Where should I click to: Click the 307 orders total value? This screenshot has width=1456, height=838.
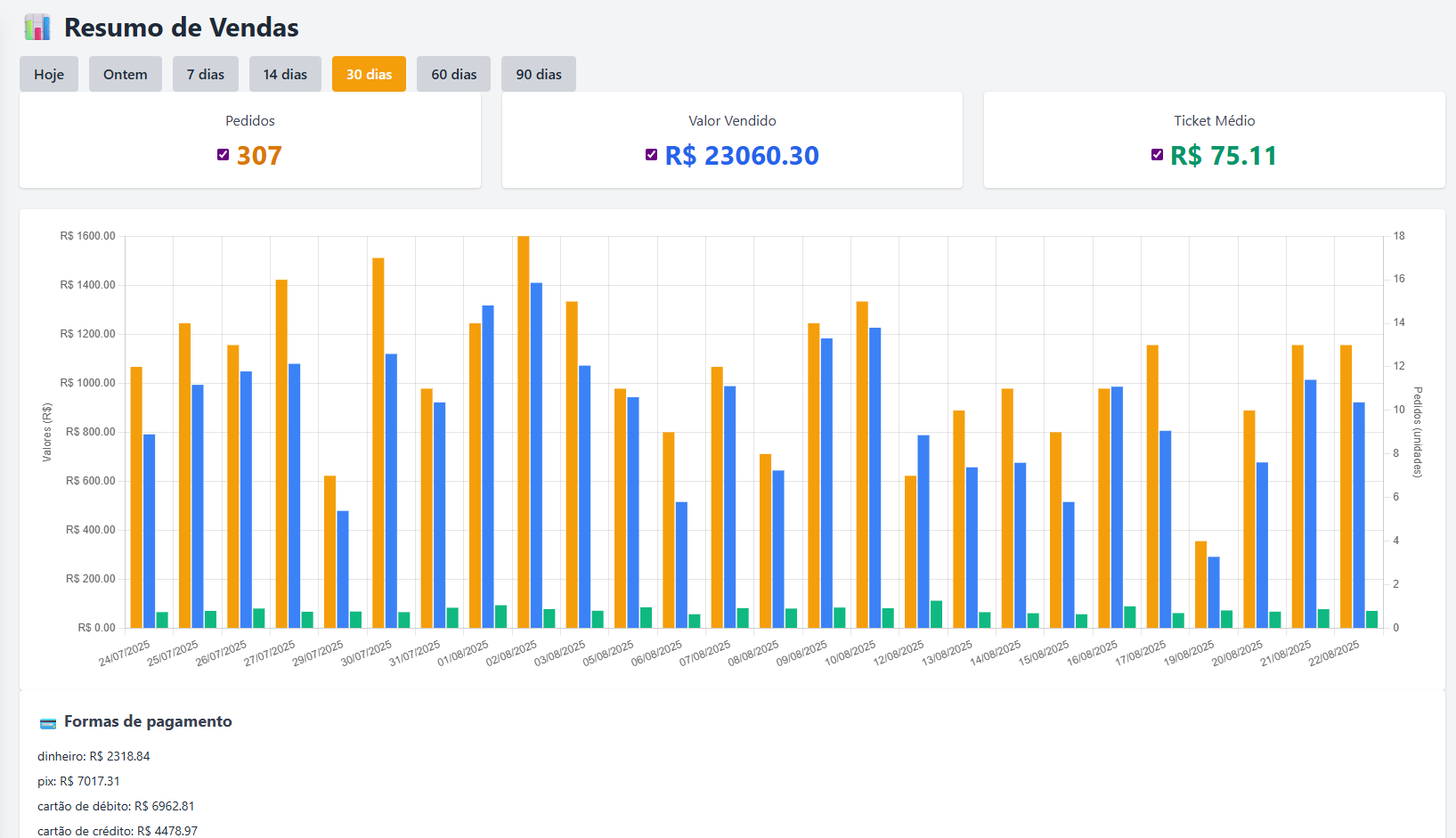(x=259, y=156)
